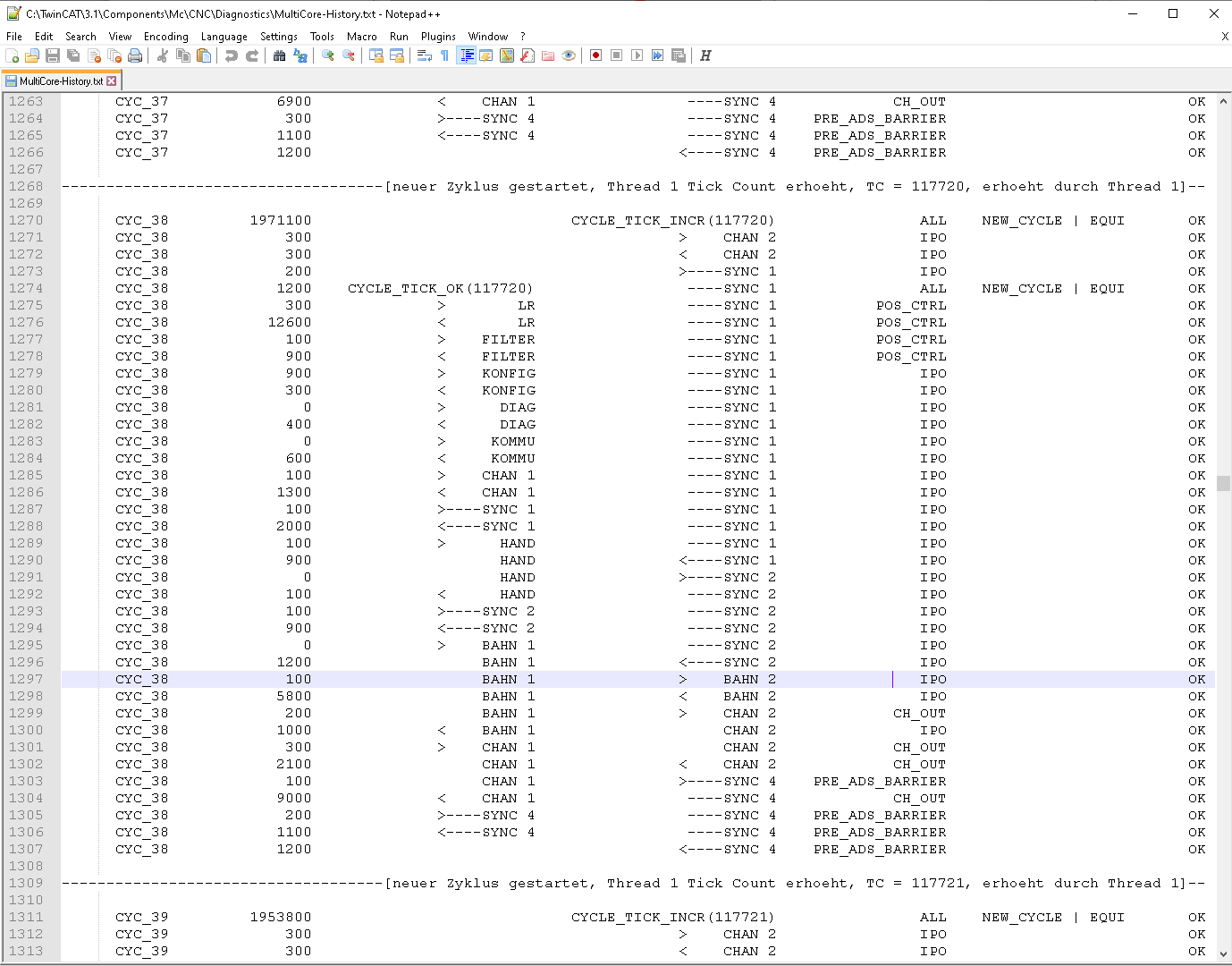Create a new document from toolbar

(x=13, y=55)
